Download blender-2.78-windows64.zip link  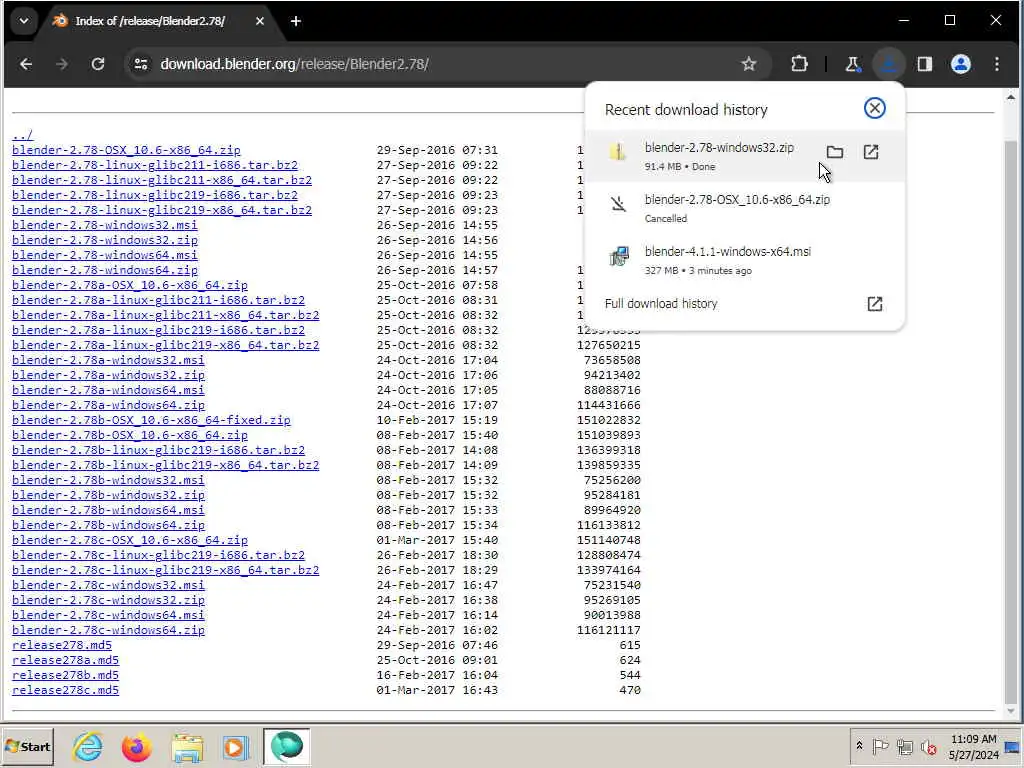(104, 270)
